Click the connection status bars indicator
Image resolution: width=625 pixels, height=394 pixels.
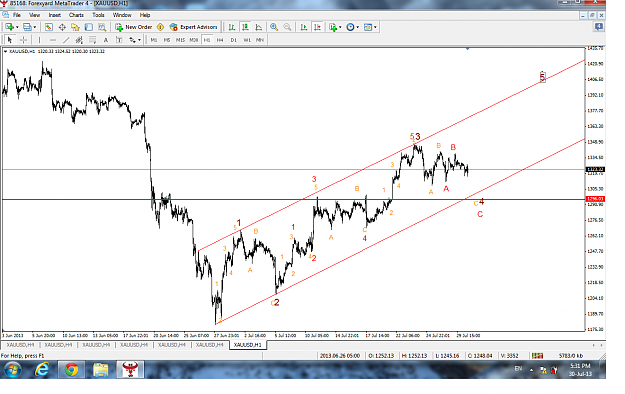537,355
